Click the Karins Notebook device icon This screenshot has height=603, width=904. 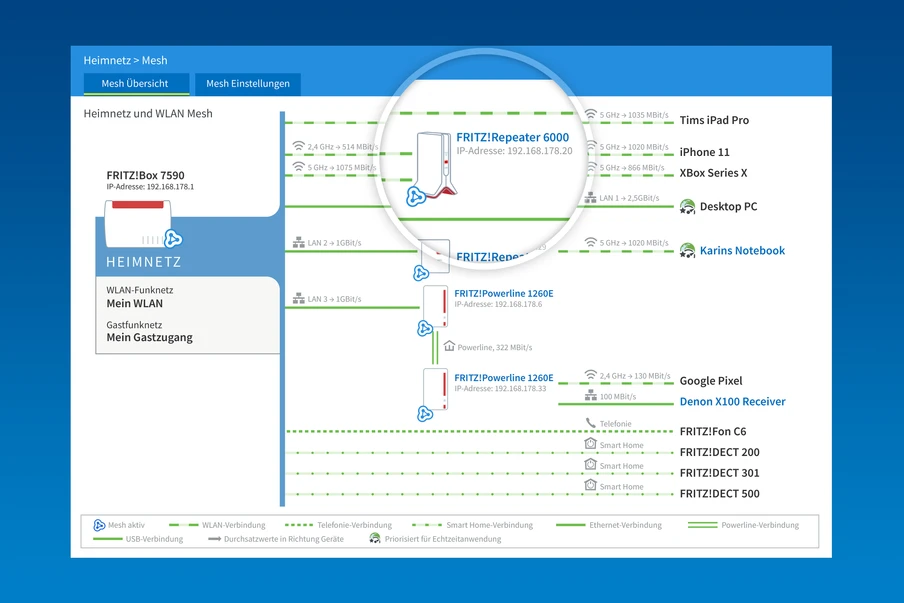pyautogui.click(x=687, y=251)
